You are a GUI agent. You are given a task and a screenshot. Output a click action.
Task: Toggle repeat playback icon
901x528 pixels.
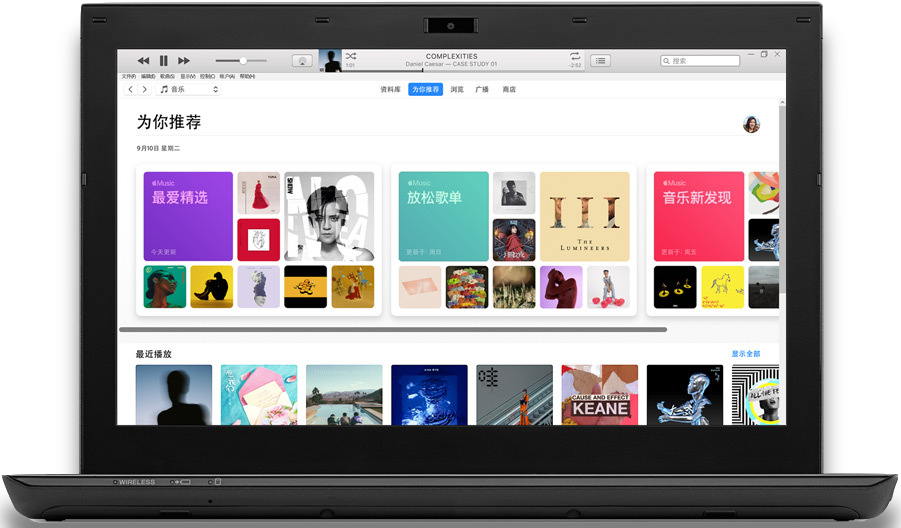[x=575, y=56]
